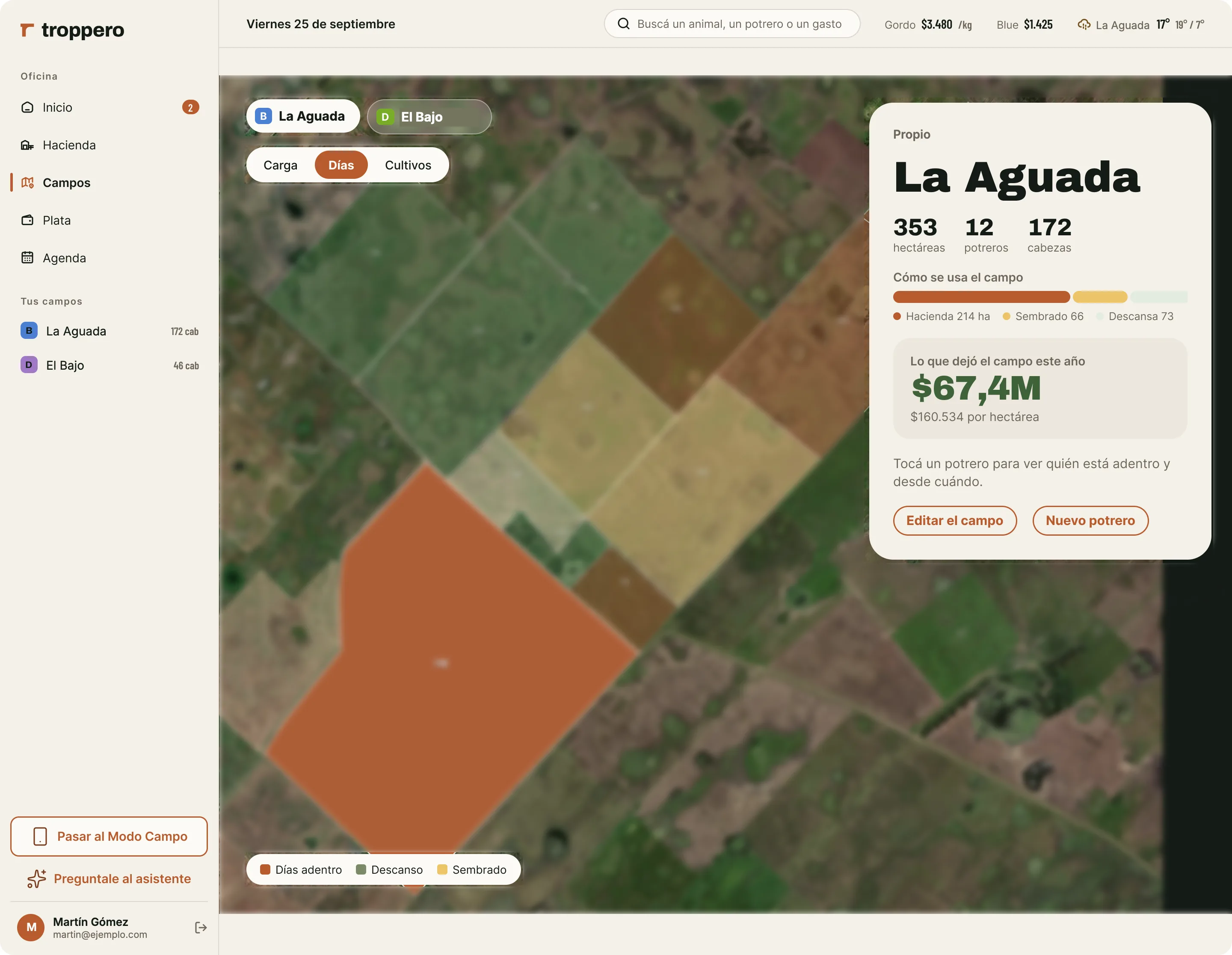
Task: Switch map view to Carga
Action: click(x=280, y=165)
